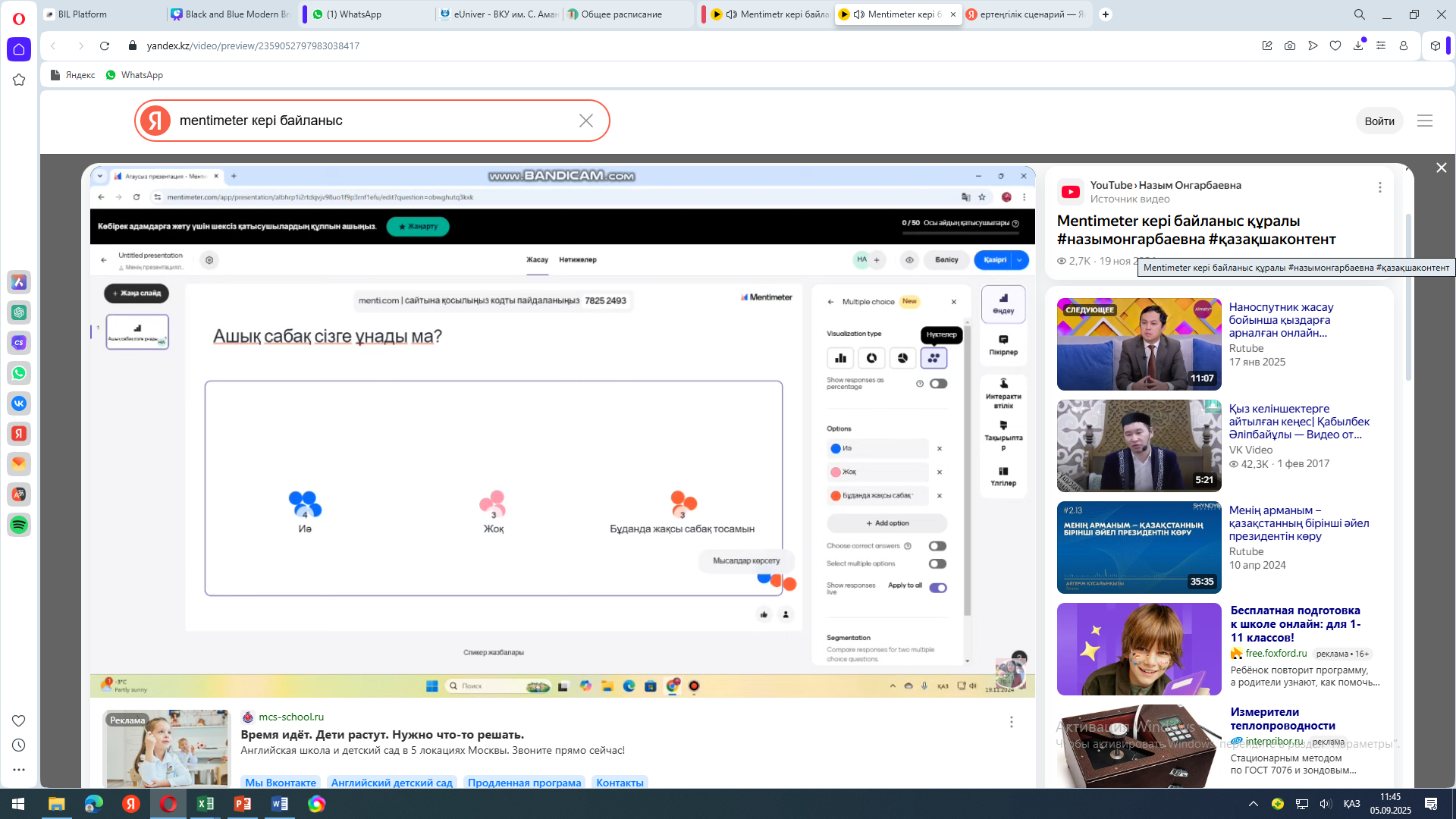1456x819 pixels.
Task: Mute audio on active Mentimeter tab
Action: pyautogui.click(x=859, y=14)
